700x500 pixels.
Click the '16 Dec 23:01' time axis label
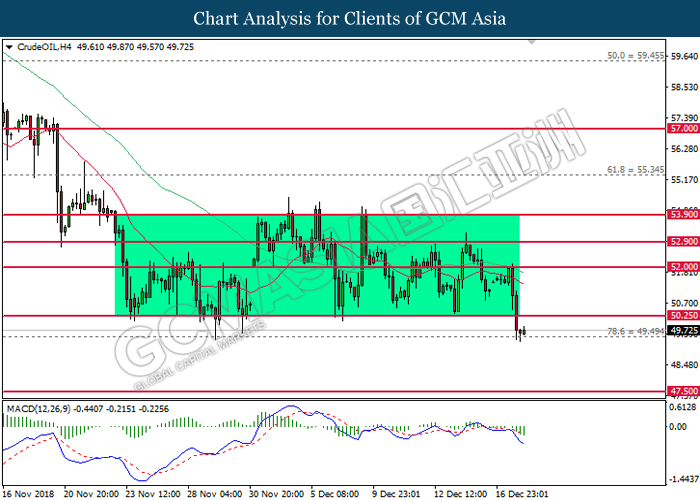point(522,494)
